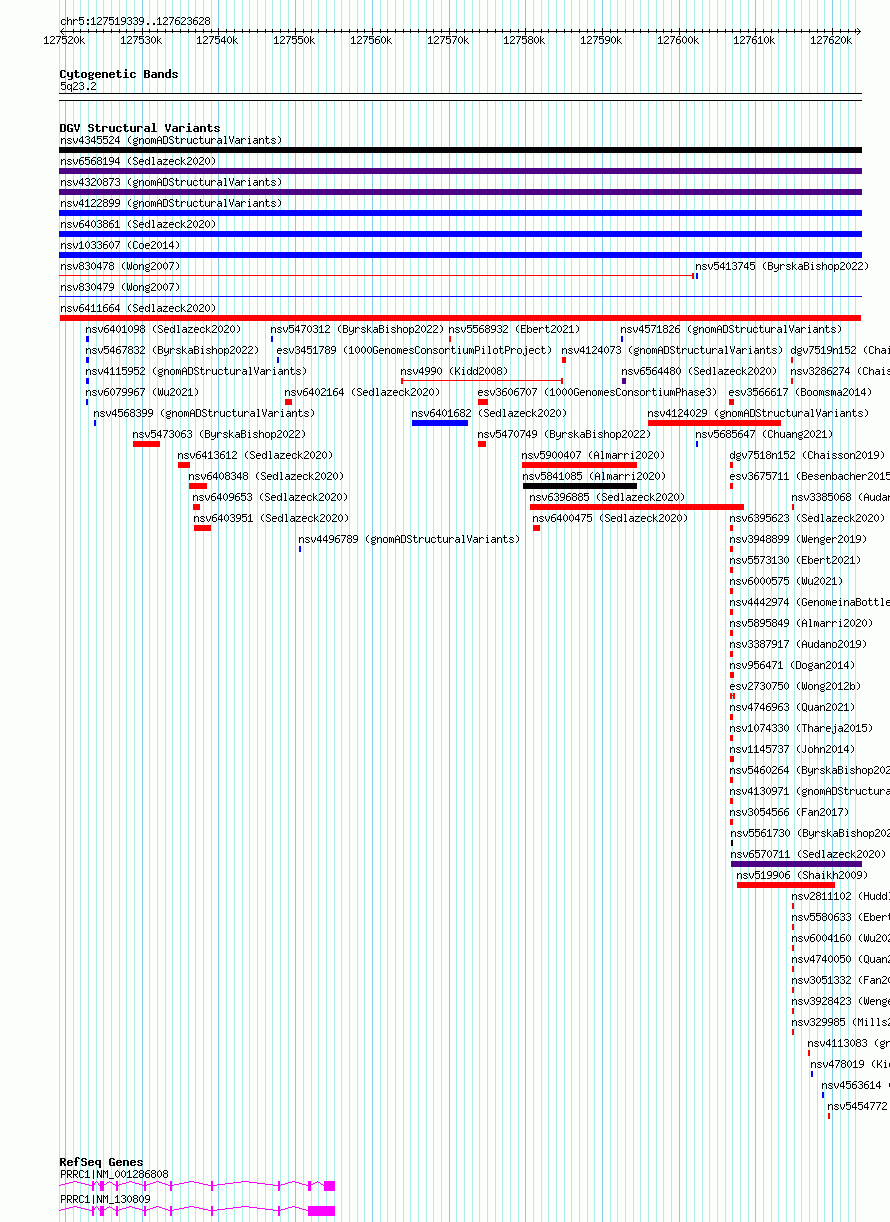Viewport: 890px width, 1222px height.
Task: Click the nsv3948899 Wenger2019 label
Action: tap(798, 539)
